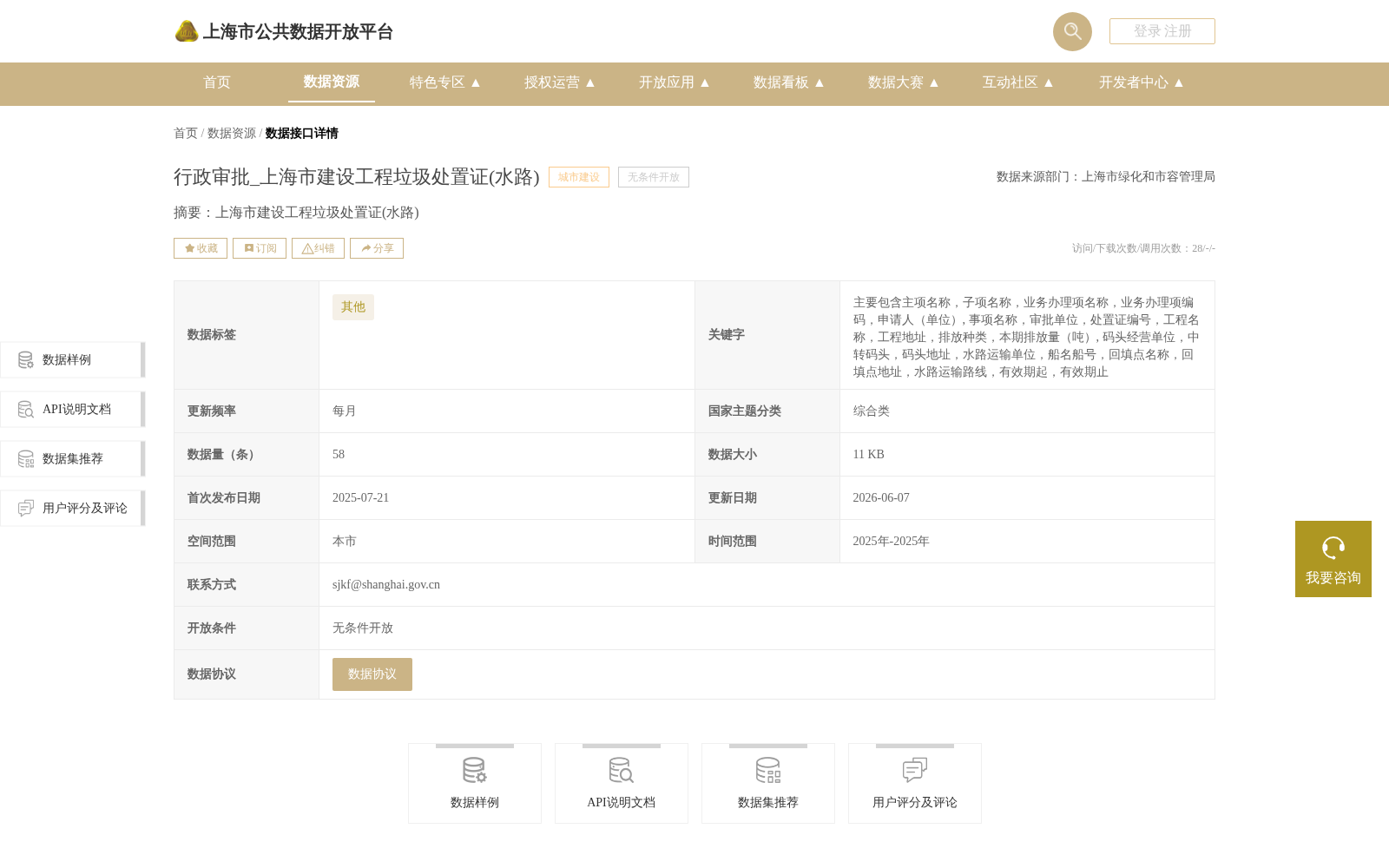Open the 数据集推荐 card at bottom
1389x868 pixels.
[x=768, y=783]
